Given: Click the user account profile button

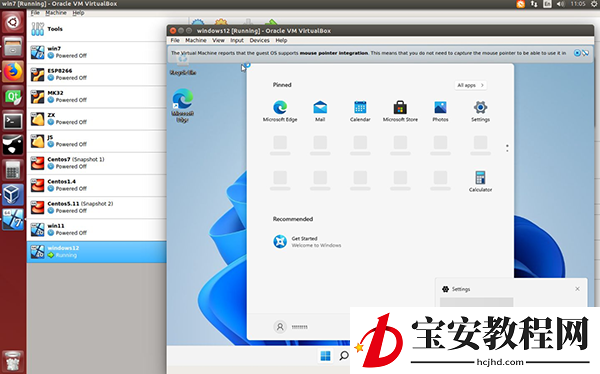Looking at the screenshot, I should pyautogui.click(x=291, y=327).
